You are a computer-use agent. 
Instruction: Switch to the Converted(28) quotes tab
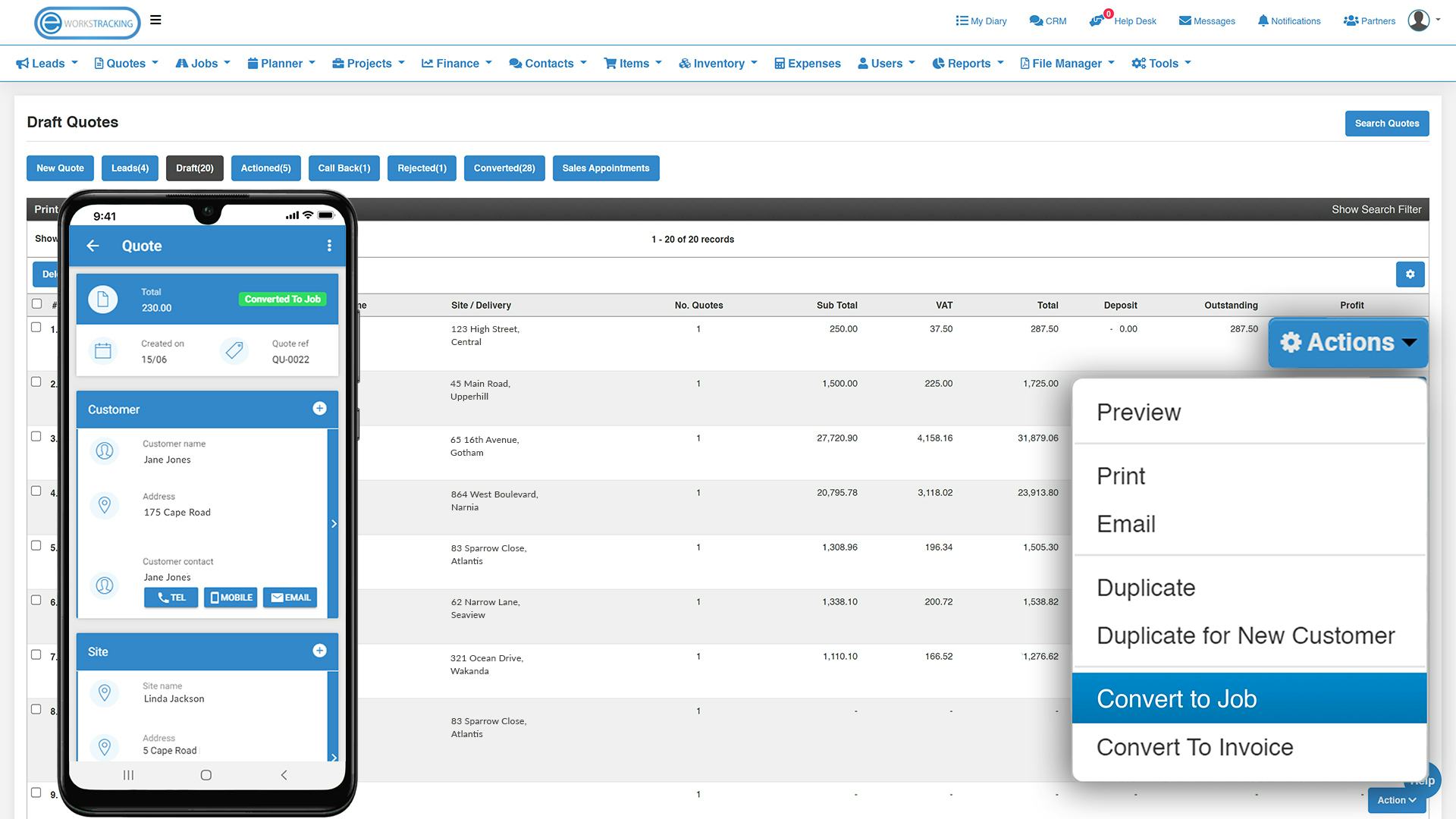pyautogui.click(x=504, y=168)
